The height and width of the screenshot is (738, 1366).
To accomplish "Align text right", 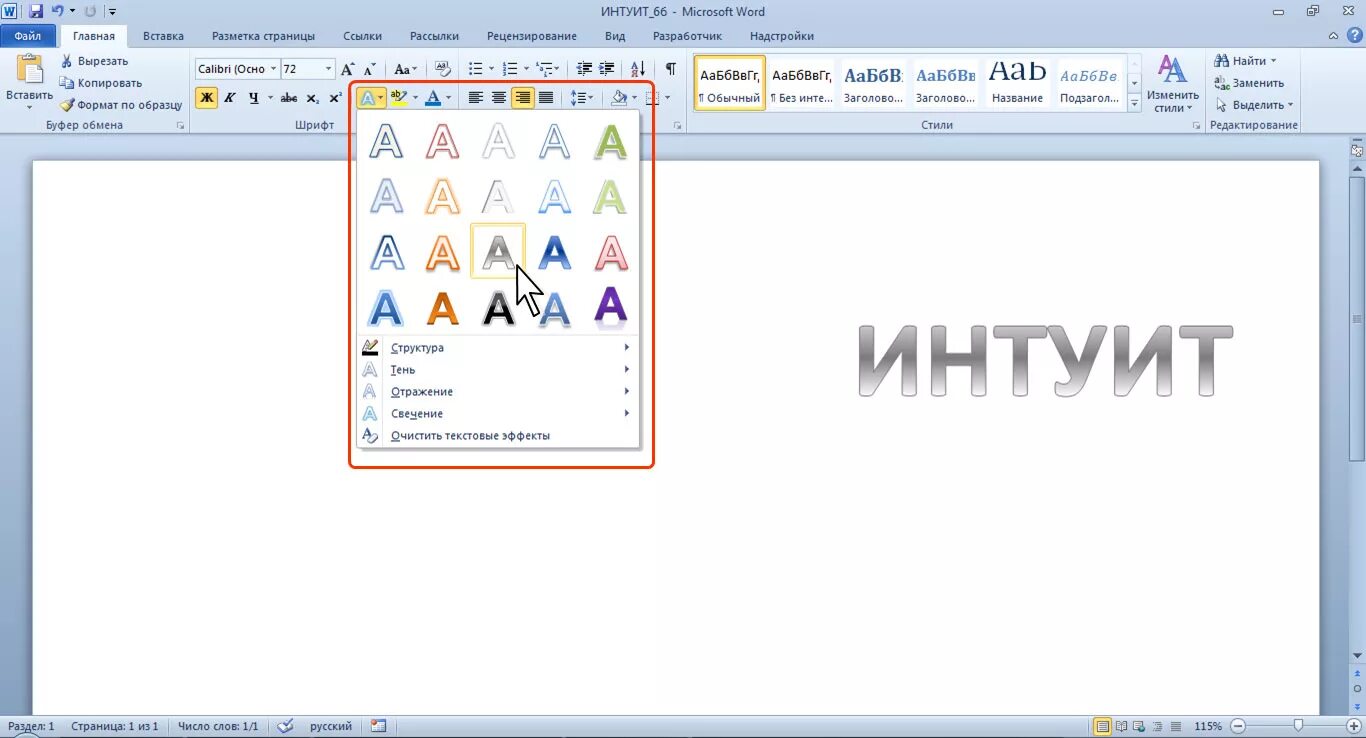I will click(x=522, y=98).
